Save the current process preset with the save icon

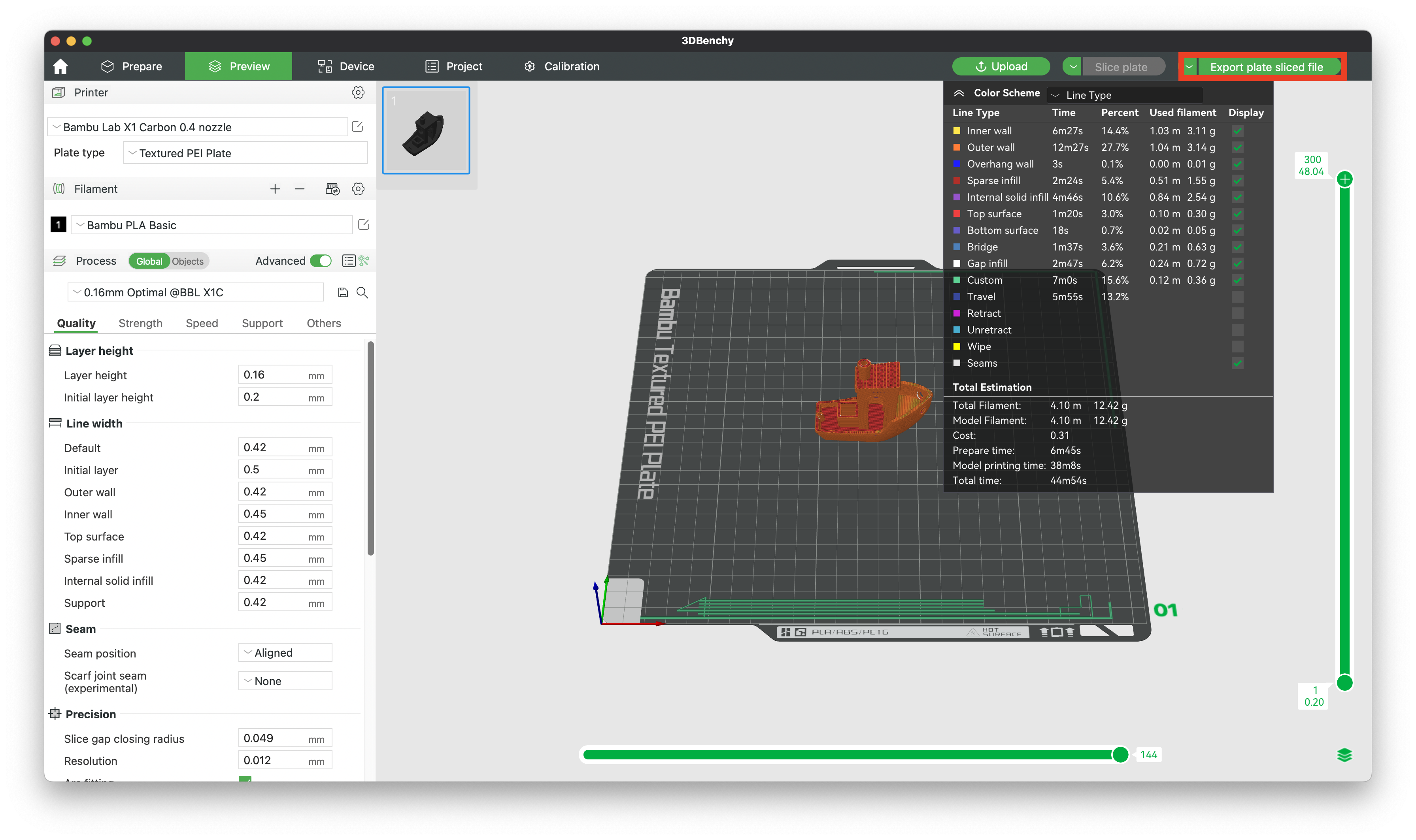pyautogui.click(x=342, y=292)
